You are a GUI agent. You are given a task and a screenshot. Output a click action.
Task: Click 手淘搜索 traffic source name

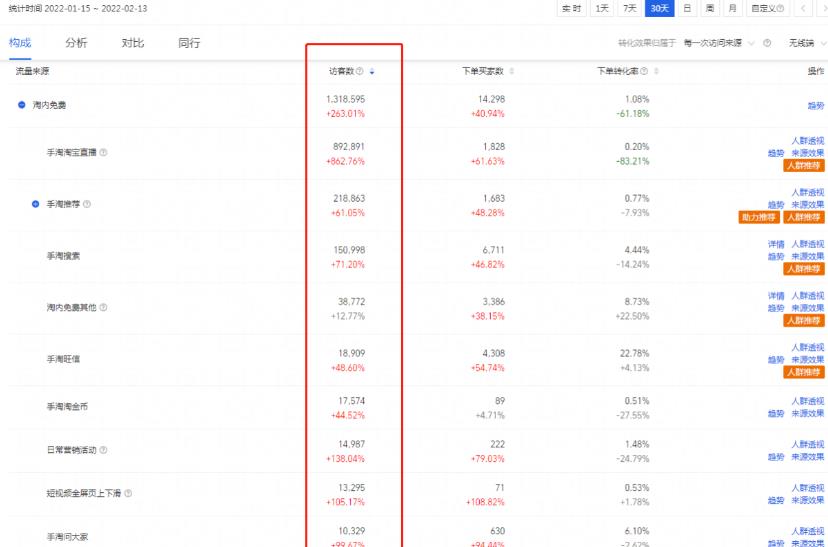click(63, 256)
